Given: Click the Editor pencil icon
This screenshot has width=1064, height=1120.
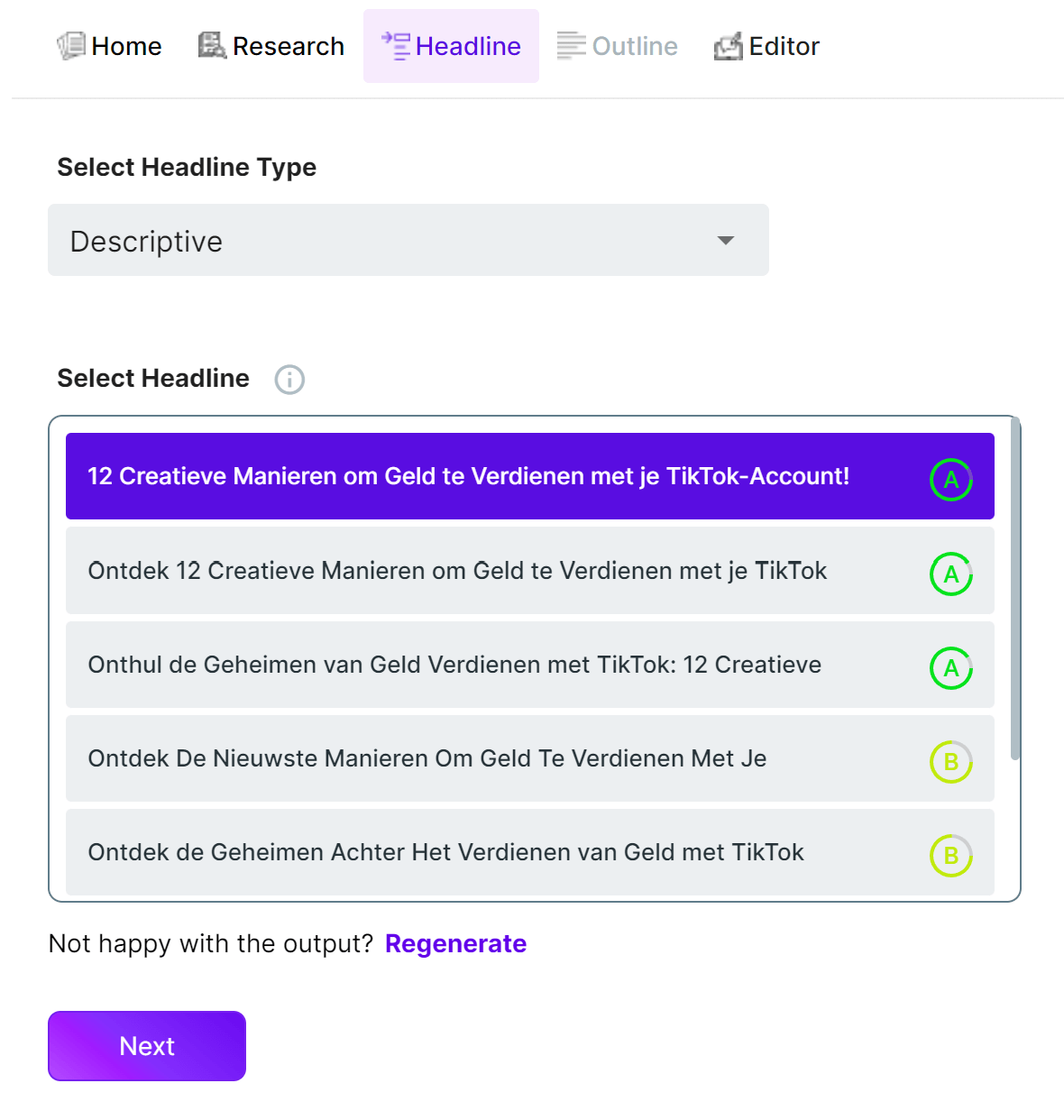Looking at the screenshot, I should (729, 46).
